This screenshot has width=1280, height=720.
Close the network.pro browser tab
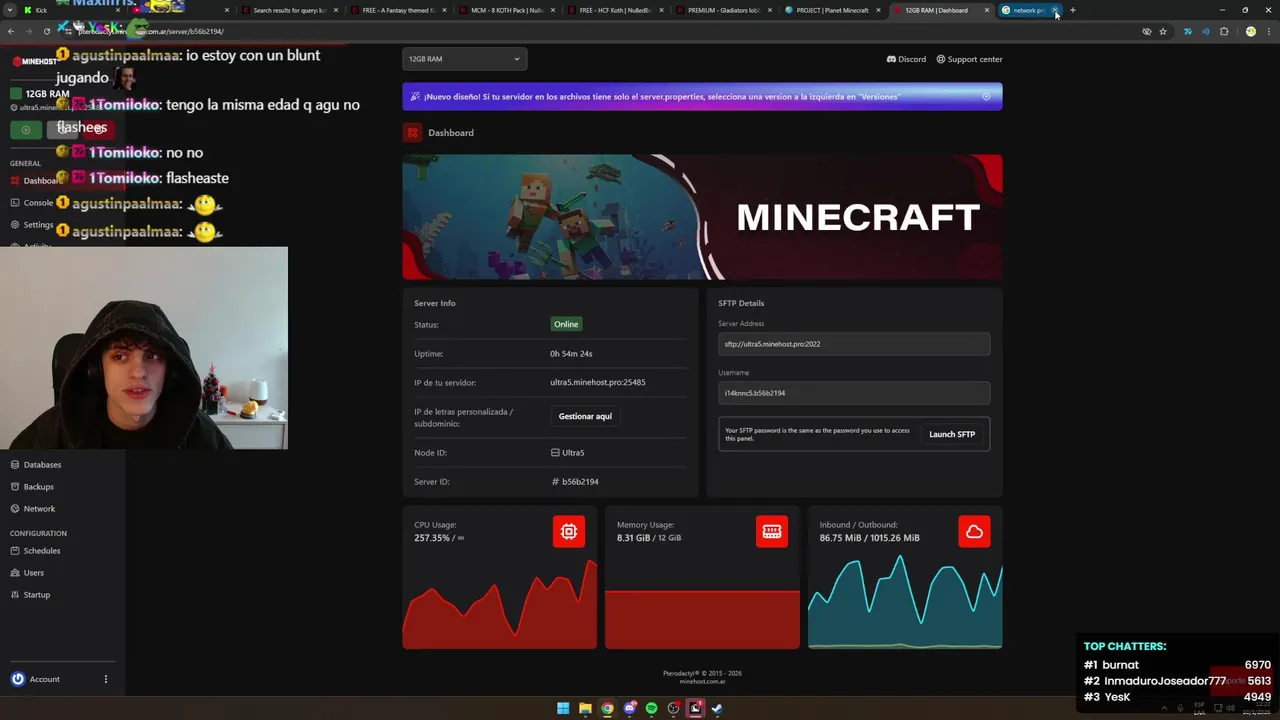[x=1055, y=10]
